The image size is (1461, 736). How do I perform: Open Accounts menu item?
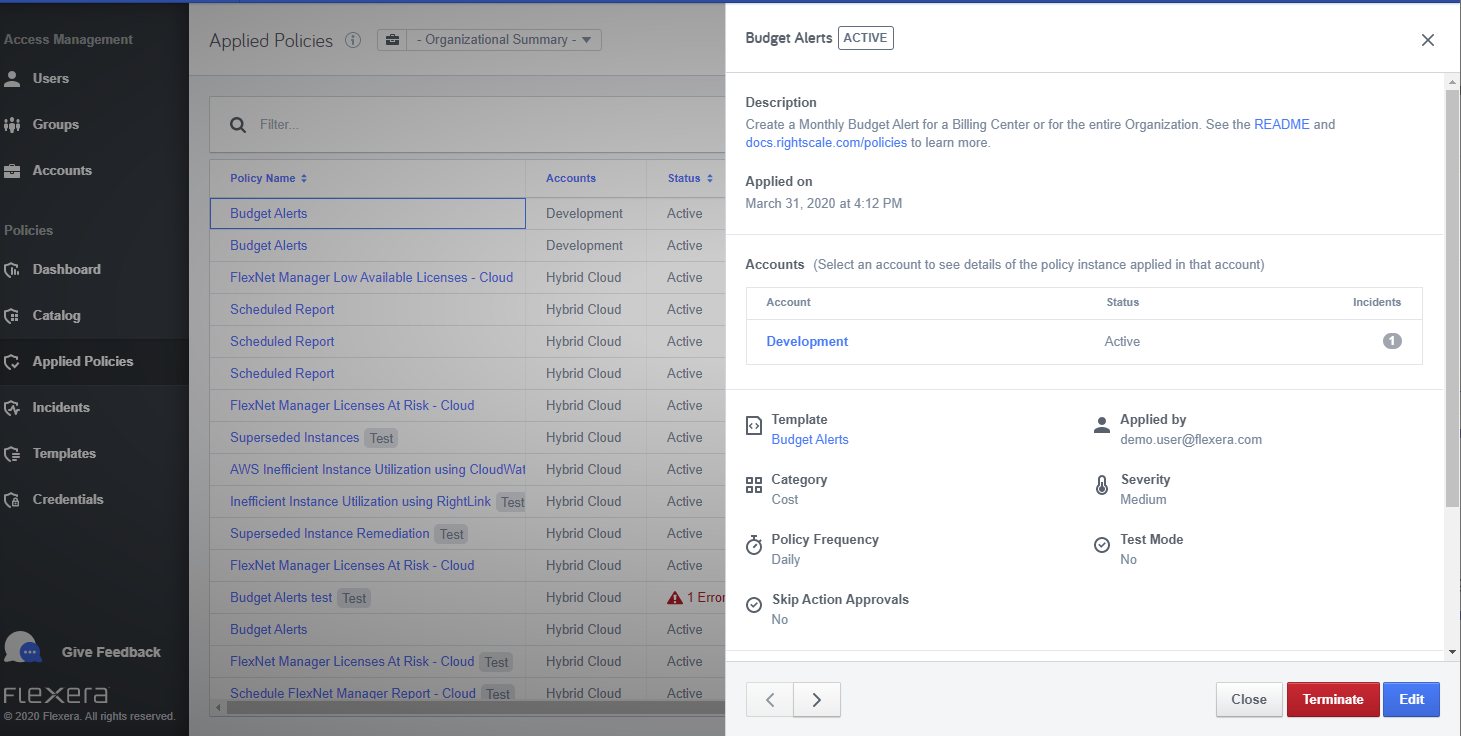(x=62, y=170)
